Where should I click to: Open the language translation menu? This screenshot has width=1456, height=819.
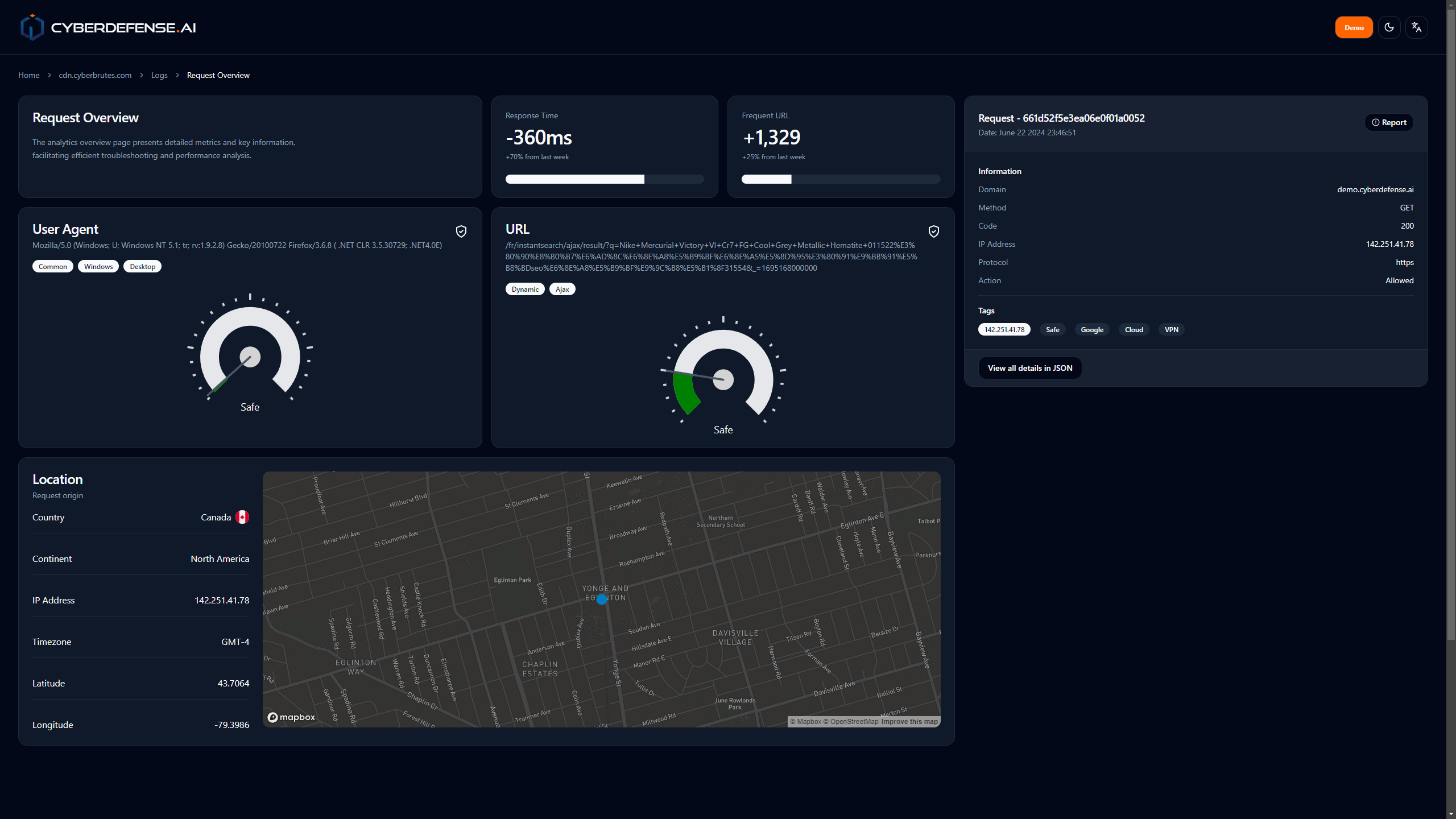pos(1416,27)
